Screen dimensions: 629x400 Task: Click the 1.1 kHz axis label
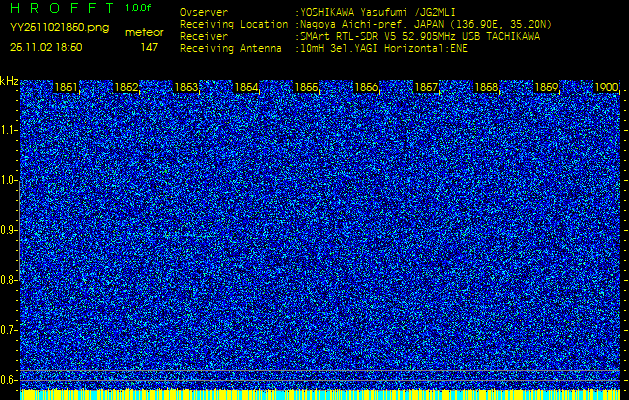point(8,130)
